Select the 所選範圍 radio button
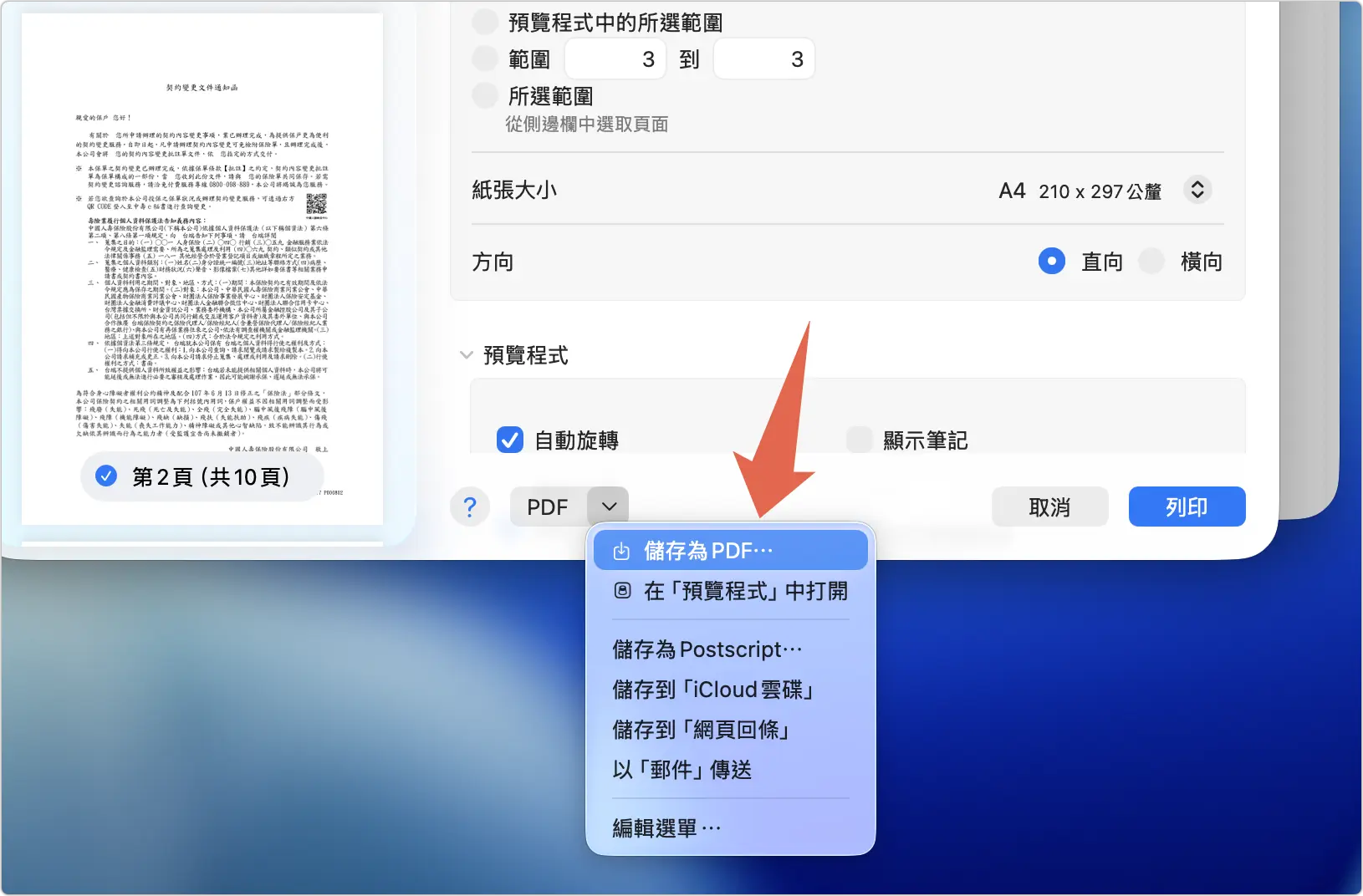This screenshot has width=1363, height=896. tap(485, 95)
